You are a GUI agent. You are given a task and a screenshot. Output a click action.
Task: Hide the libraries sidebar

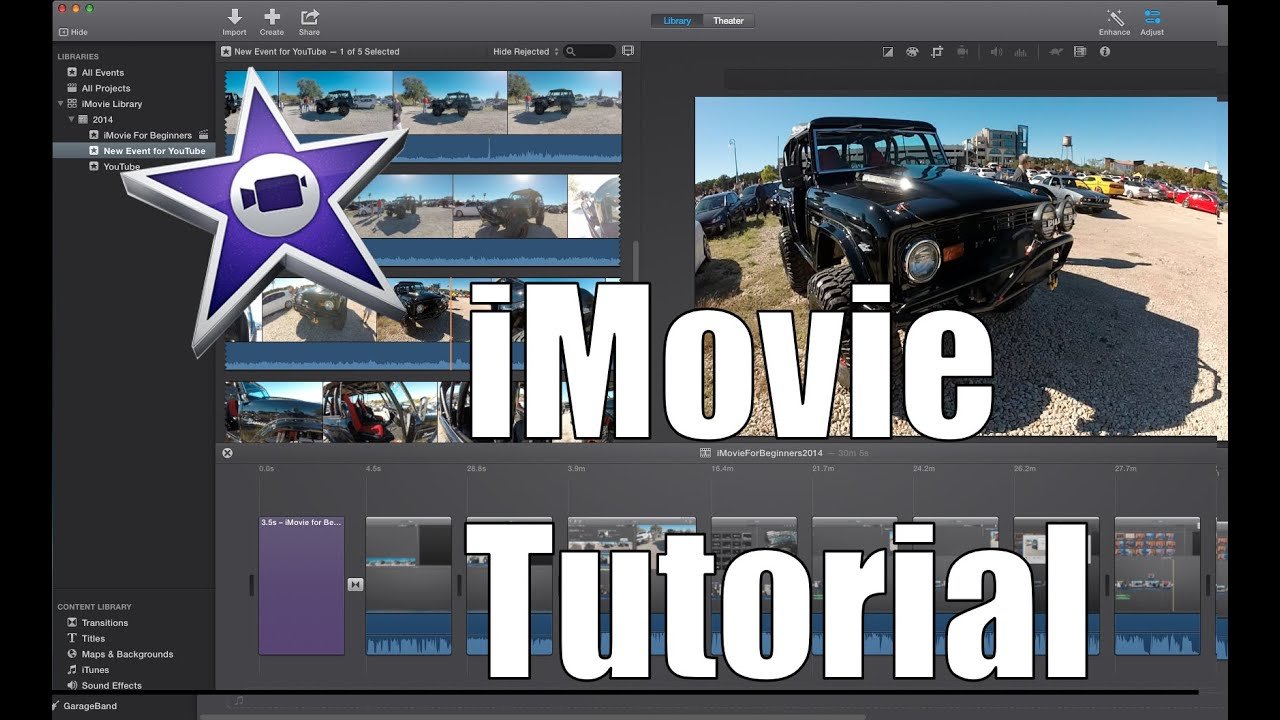pyautogui.click(x=73, y=32)
